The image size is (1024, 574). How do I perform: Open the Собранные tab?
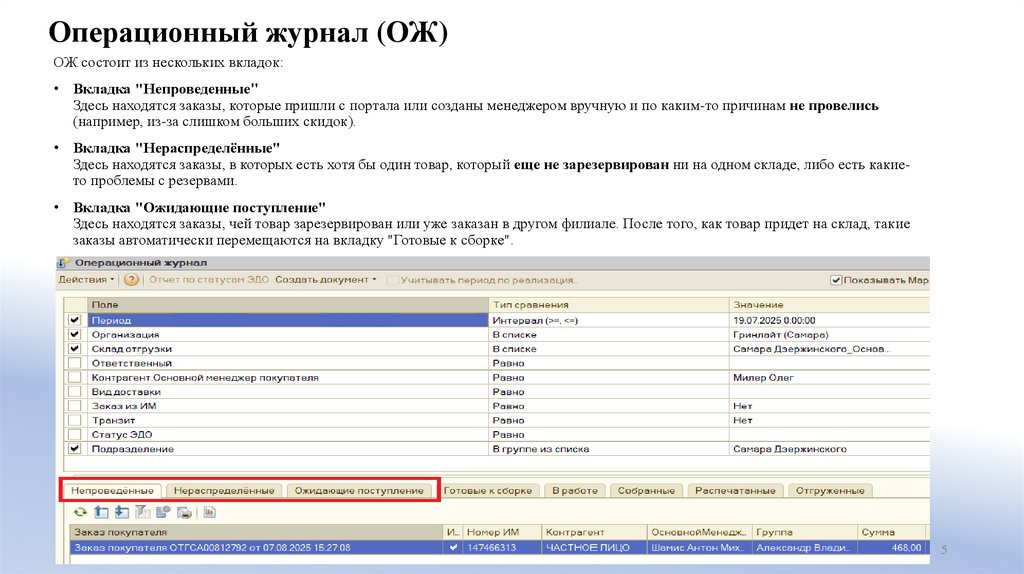point(647,490)
